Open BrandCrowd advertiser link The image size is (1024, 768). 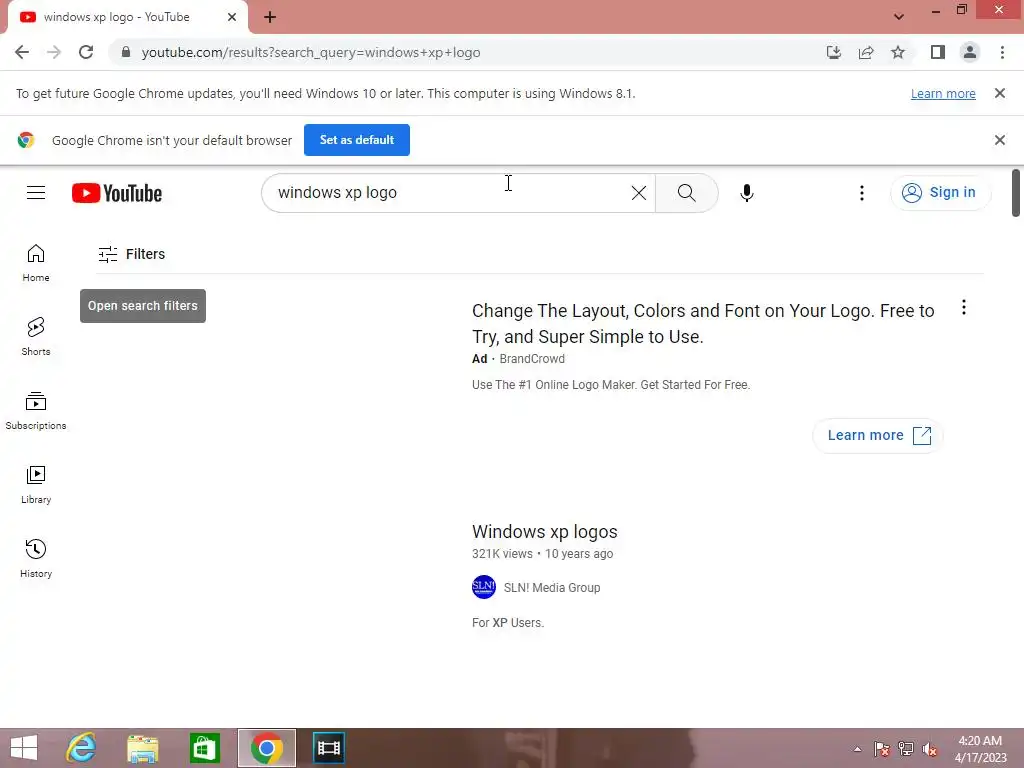tap(532, 359)
